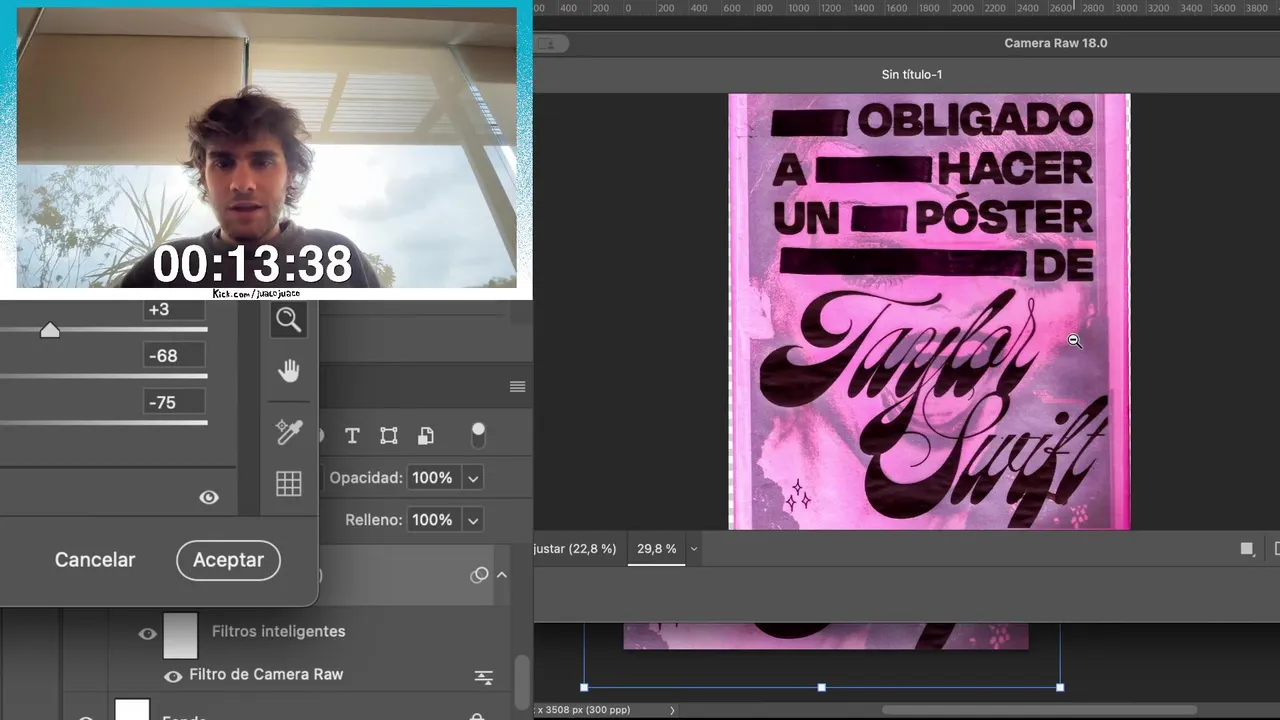Screen dimensions: 1280x720
Task: Click the -68 slider value field
Action: tap(175, 356)
